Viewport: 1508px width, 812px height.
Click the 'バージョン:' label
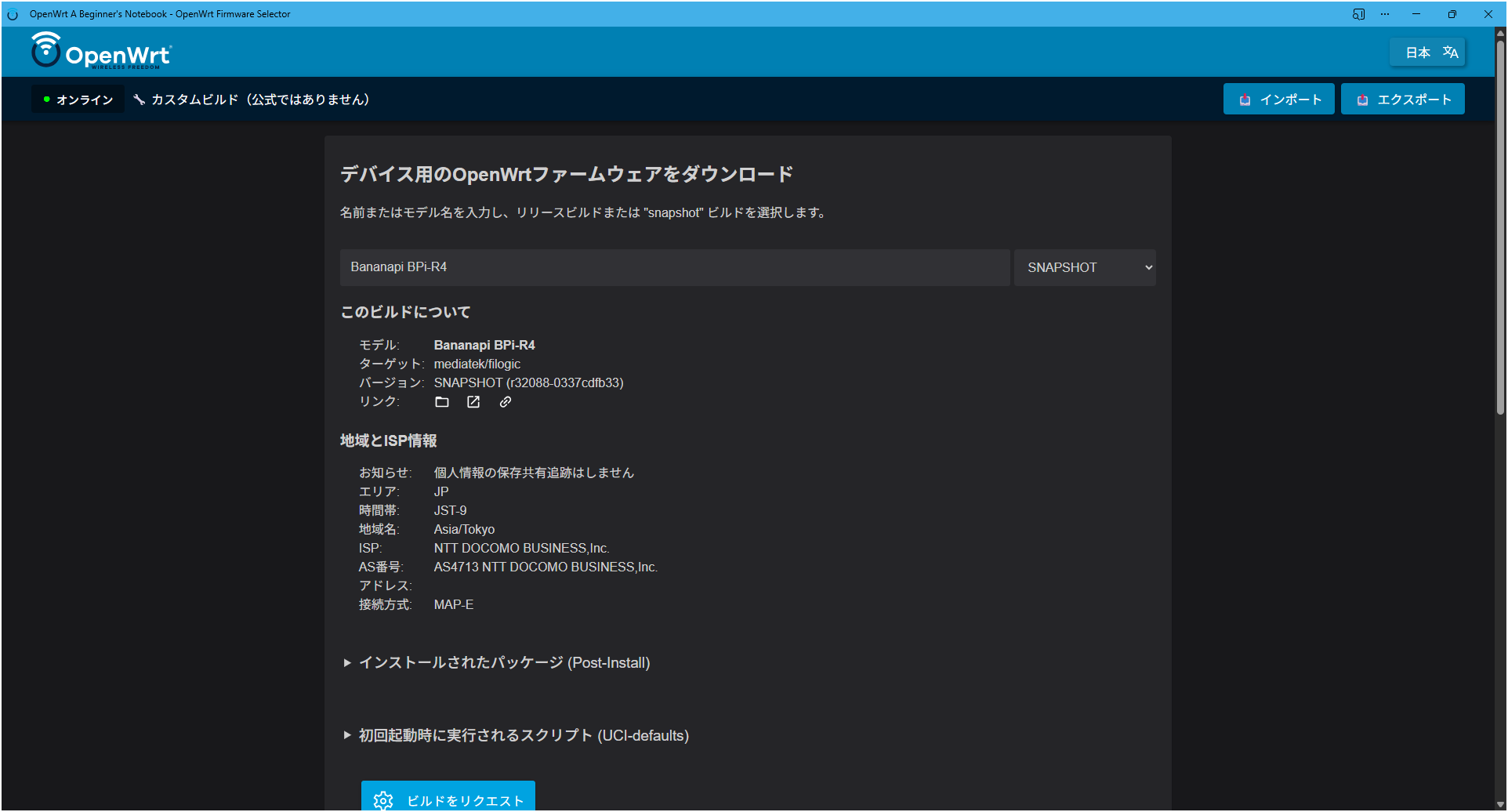pyautogui.click(x=392, y=382)
